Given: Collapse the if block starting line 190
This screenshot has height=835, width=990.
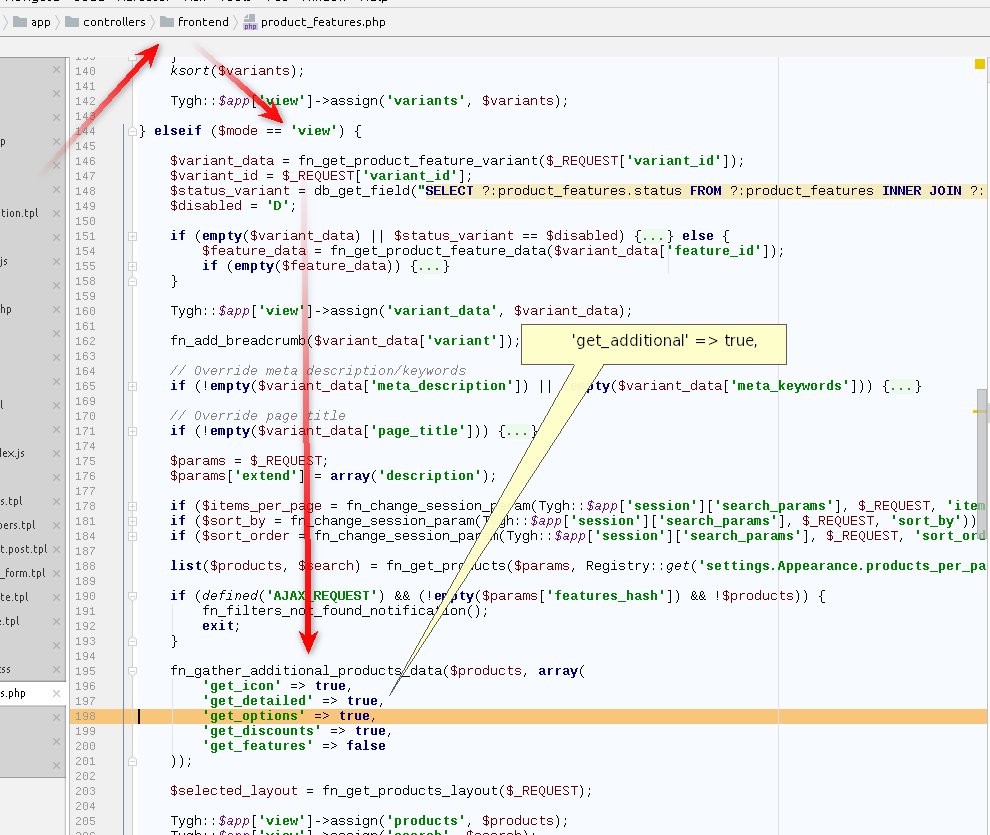Looking at the screenshot, I should point(133,596).
